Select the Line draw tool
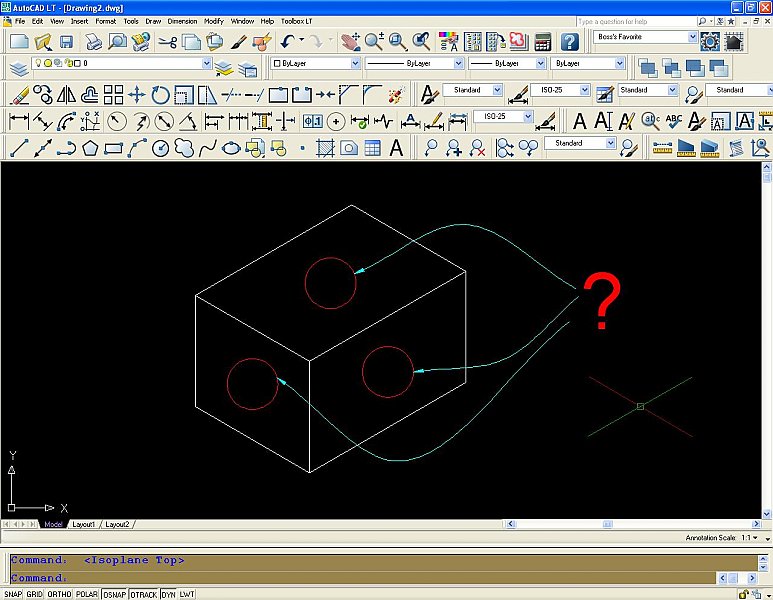This screenshot has height=600, width=773. (19, 147)
